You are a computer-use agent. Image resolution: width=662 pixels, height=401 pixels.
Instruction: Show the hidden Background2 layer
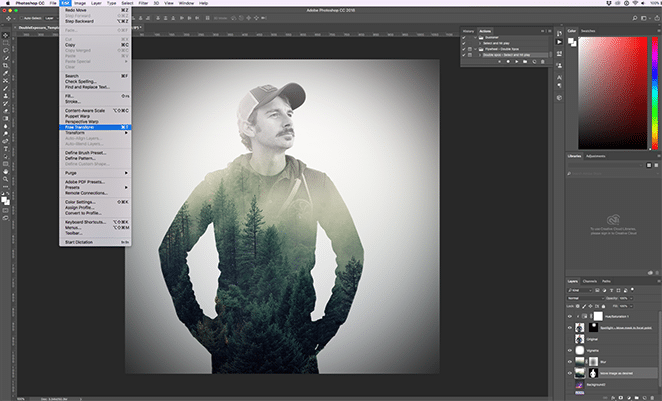570,385
